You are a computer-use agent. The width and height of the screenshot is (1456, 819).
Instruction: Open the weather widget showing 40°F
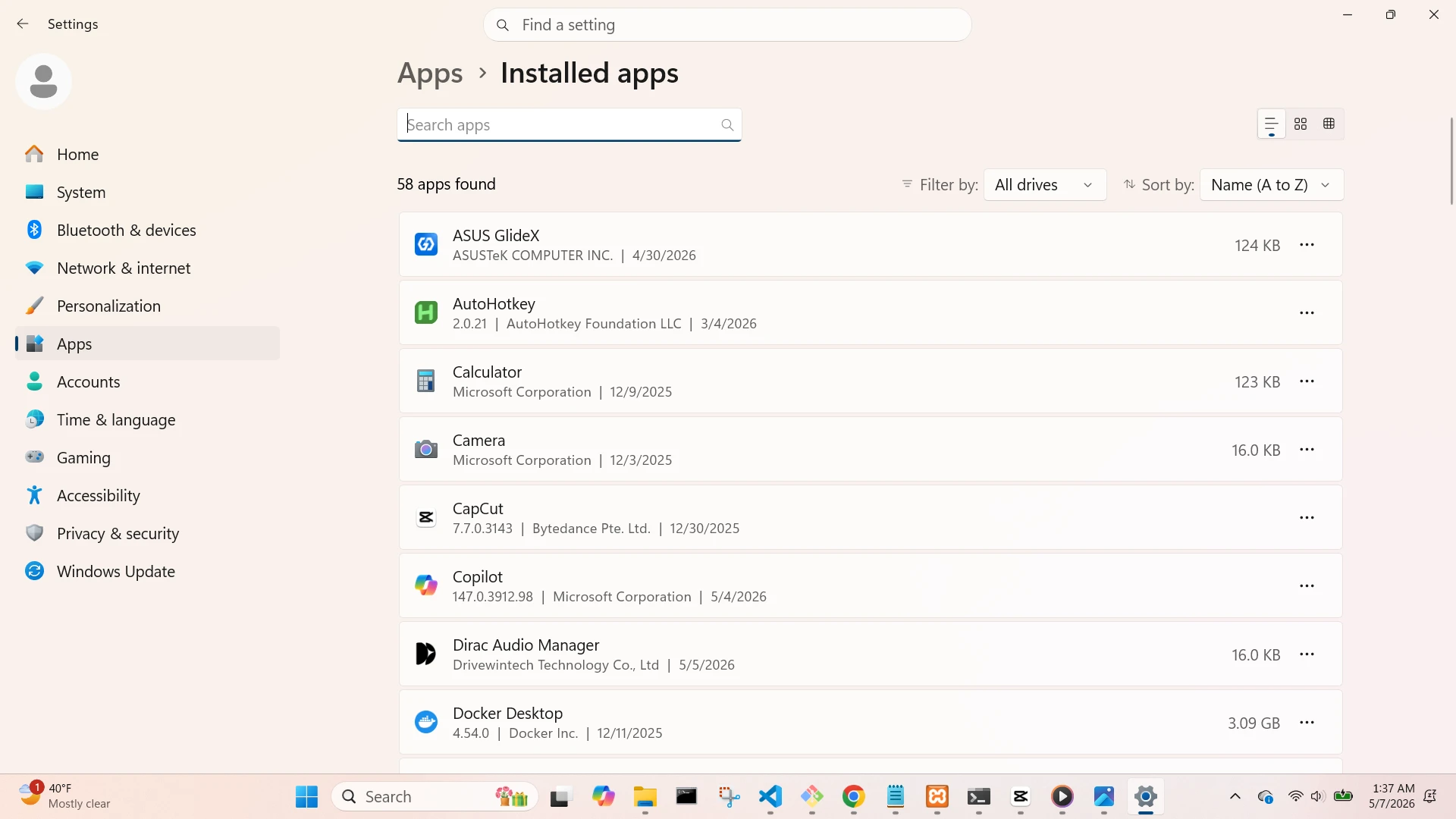pos(66,796)
